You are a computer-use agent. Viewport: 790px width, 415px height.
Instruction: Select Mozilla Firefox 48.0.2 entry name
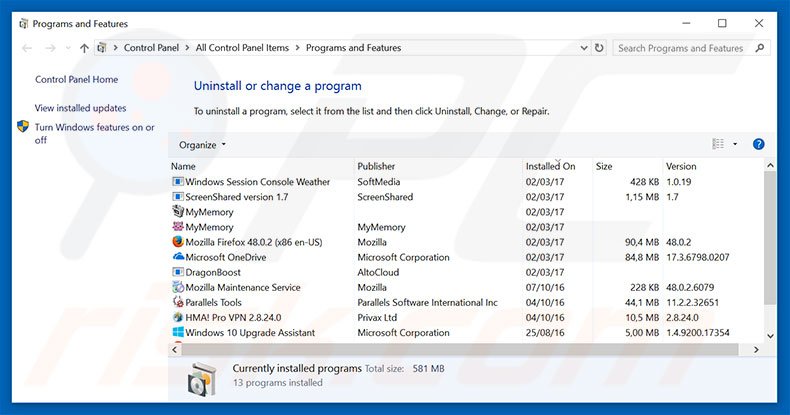pyautogui.click(x=254, y=242)
